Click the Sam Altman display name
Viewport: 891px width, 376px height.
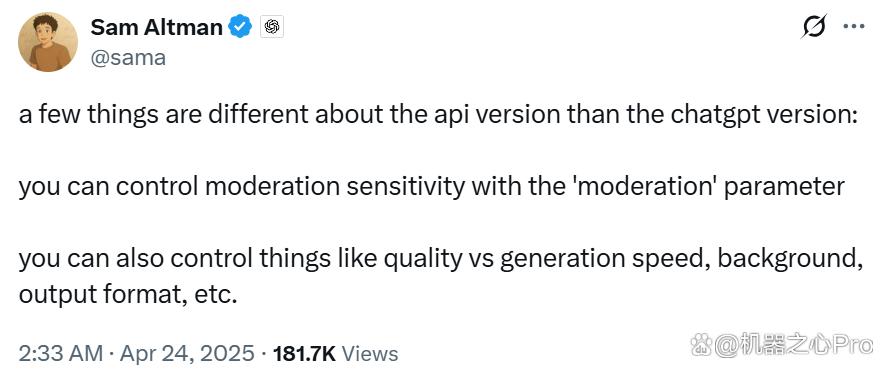click(157, 27)
